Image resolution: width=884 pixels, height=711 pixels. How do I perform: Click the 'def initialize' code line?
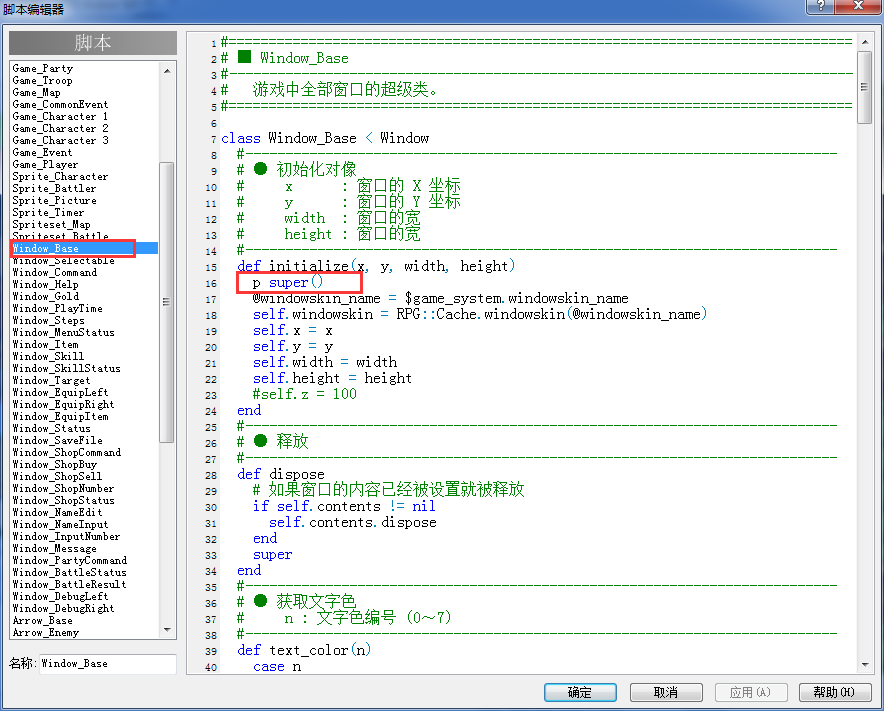376,266
